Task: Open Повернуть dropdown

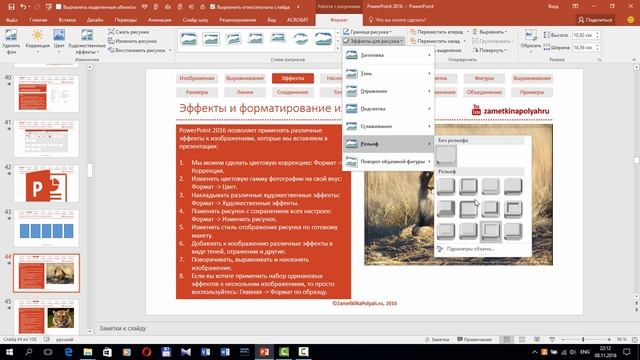Action: pyautogui.click(x=490, y=50)
